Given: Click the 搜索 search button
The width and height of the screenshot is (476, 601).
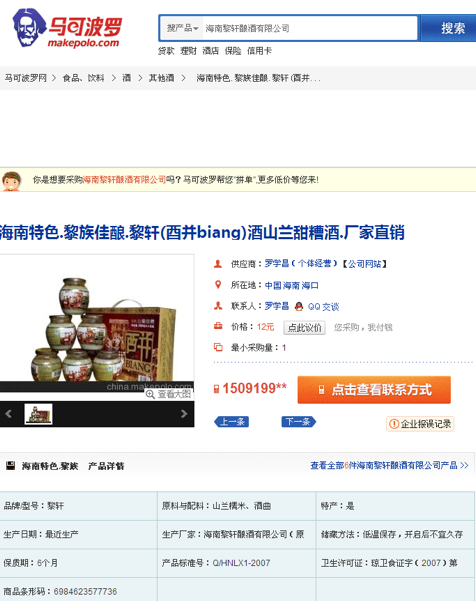Looking at the screenshot, I should [449, 28].
